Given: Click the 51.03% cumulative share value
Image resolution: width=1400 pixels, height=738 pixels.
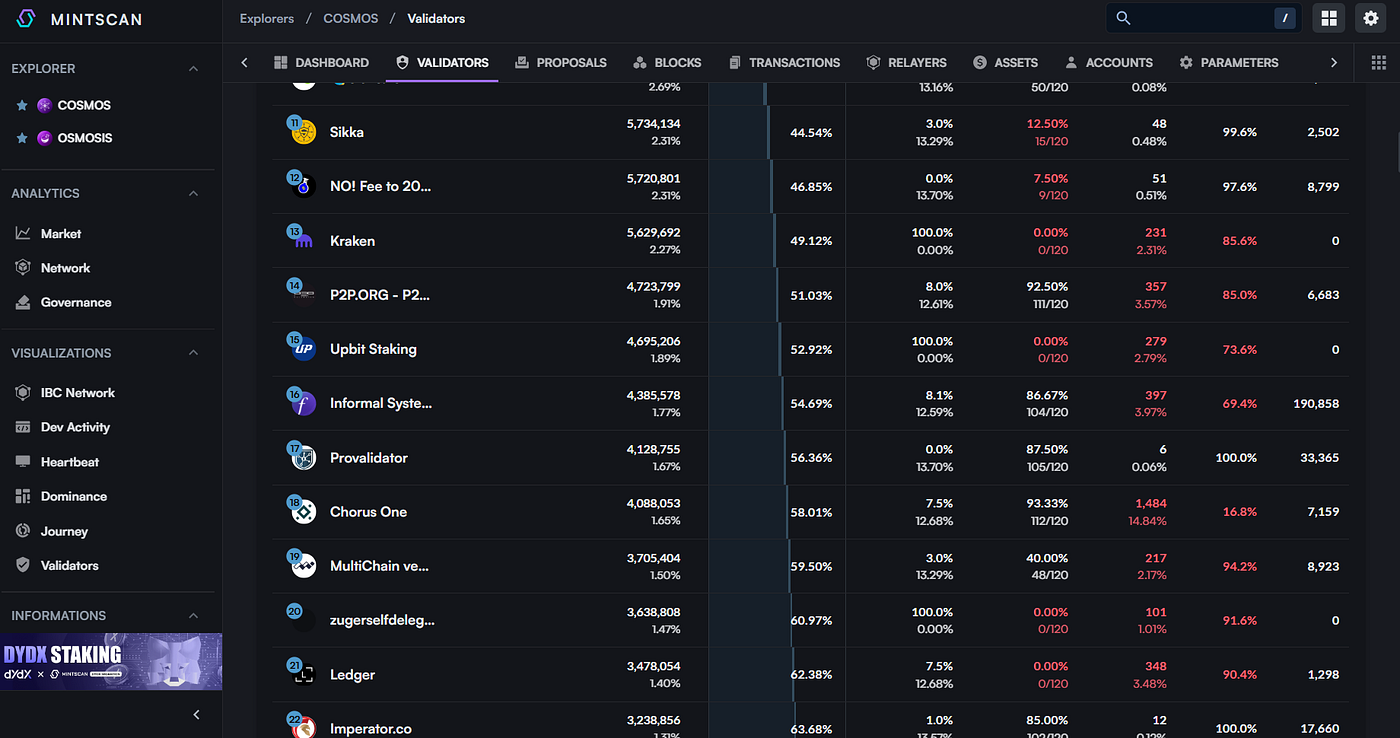Looking at the screenshot, I should coord(811,295).
